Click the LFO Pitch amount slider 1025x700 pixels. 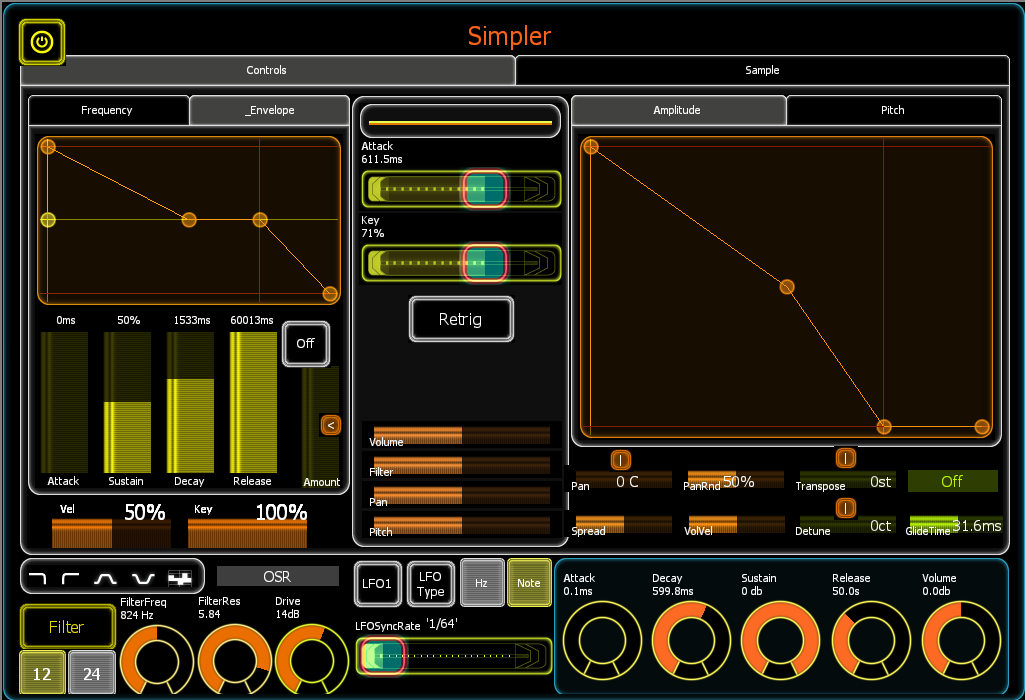[x=462, y=525]
